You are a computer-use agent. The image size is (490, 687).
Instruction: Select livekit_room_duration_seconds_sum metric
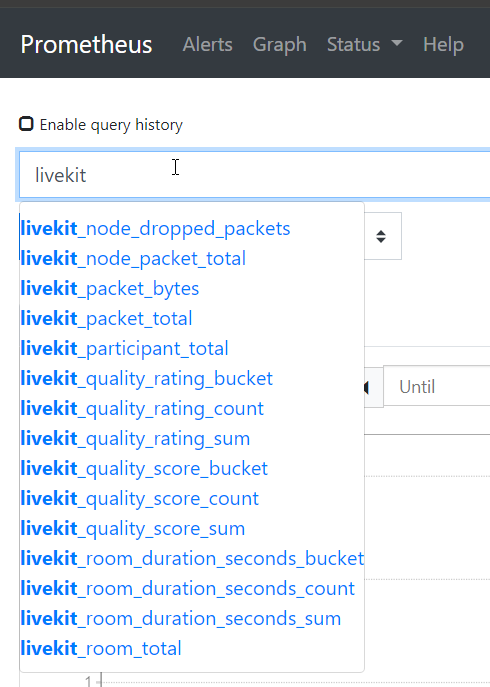[x=192, y=619]
